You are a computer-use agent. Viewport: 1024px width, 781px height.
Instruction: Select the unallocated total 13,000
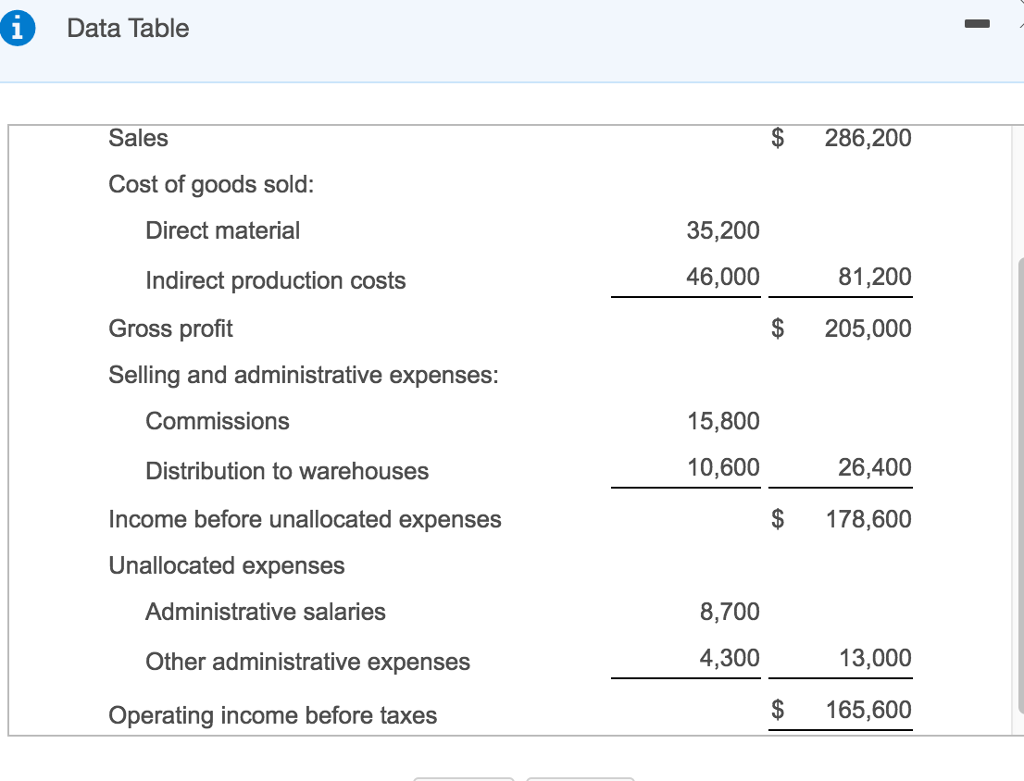tap(875, 658)
